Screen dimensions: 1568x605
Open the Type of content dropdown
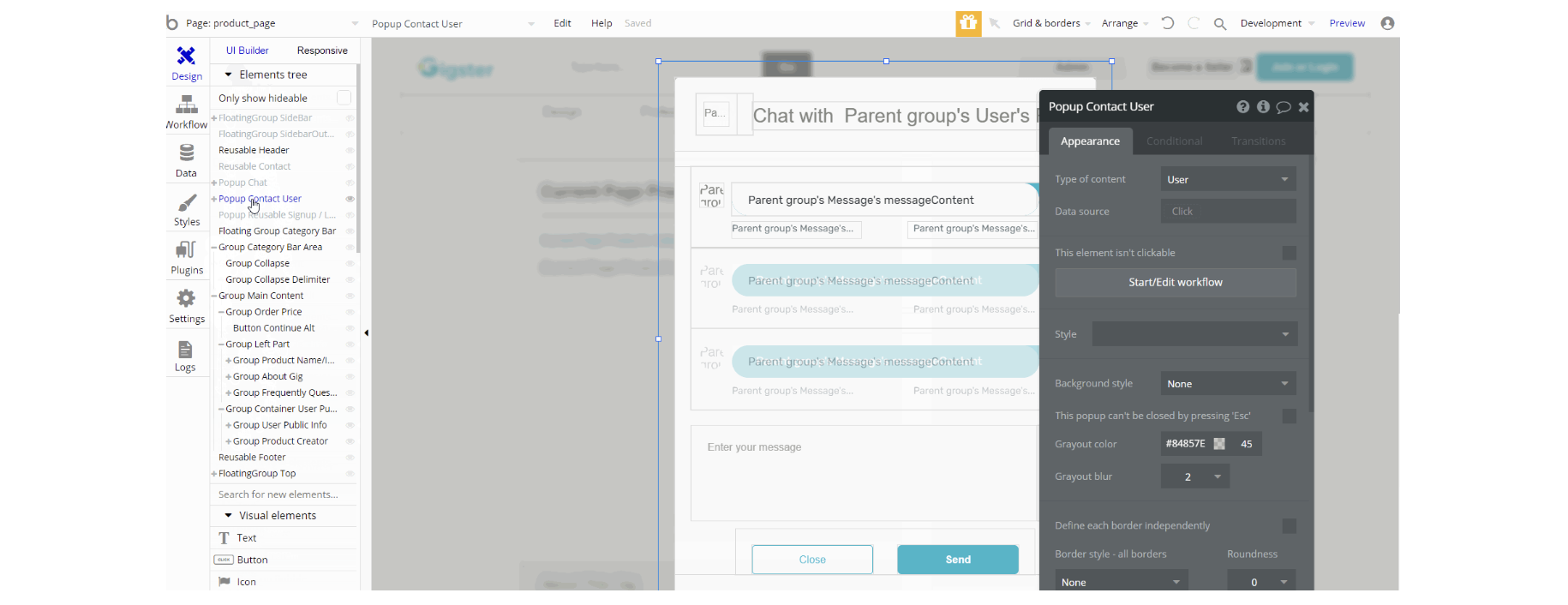(1228, 179)
